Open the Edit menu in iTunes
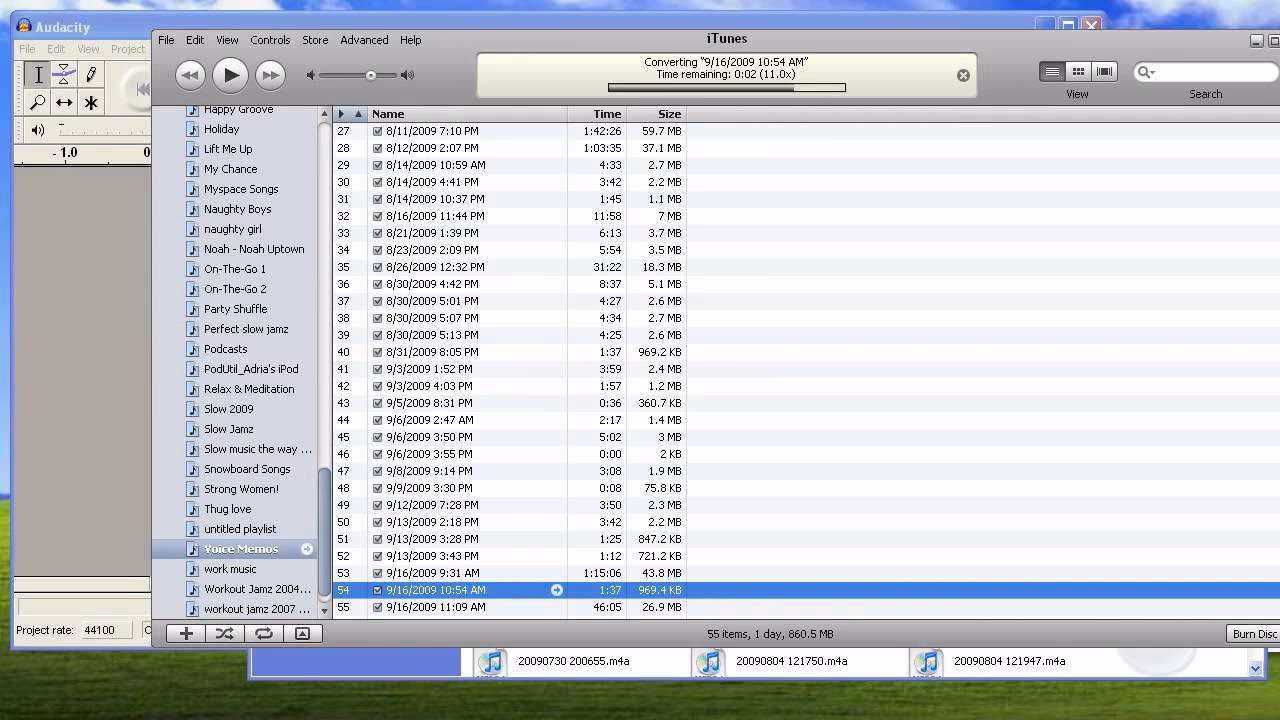 (195, 40)
